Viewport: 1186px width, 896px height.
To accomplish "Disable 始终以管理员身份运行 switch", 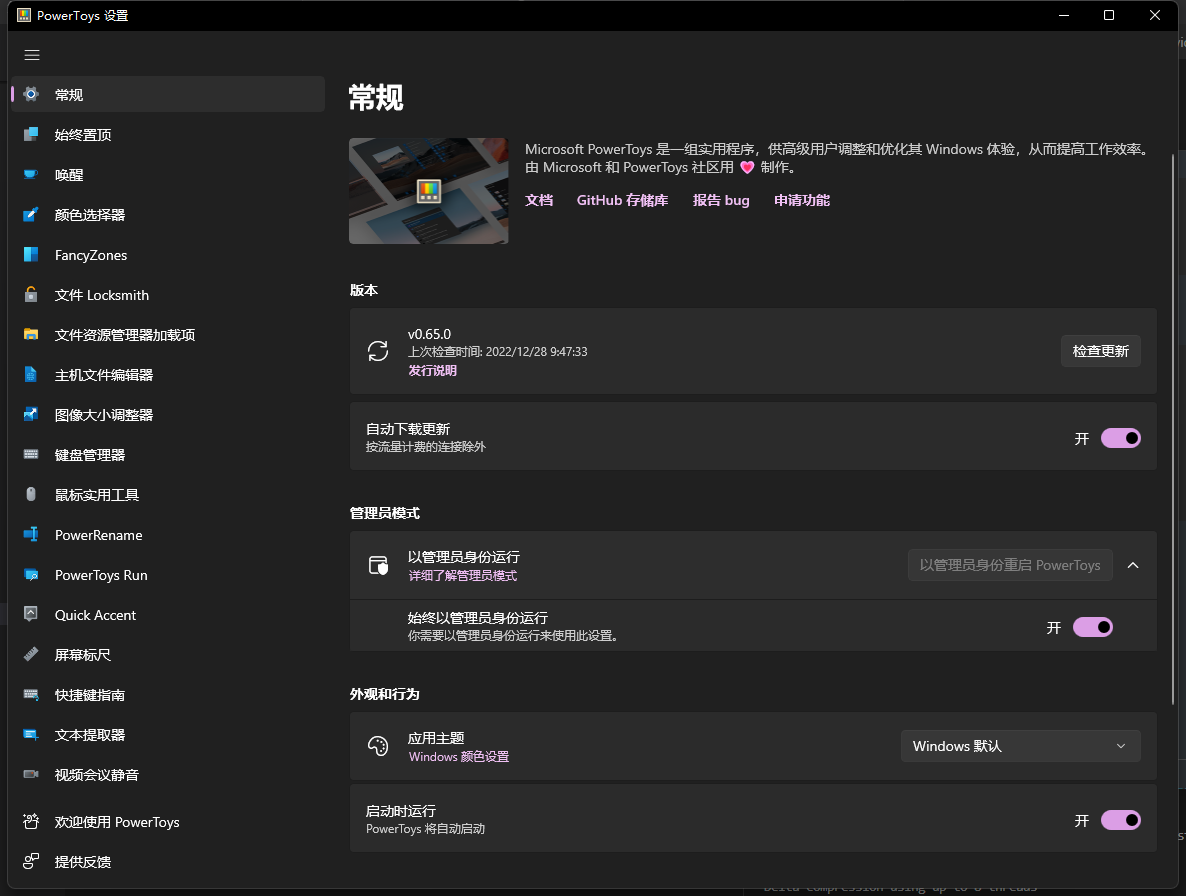I will pos(1093,628).
